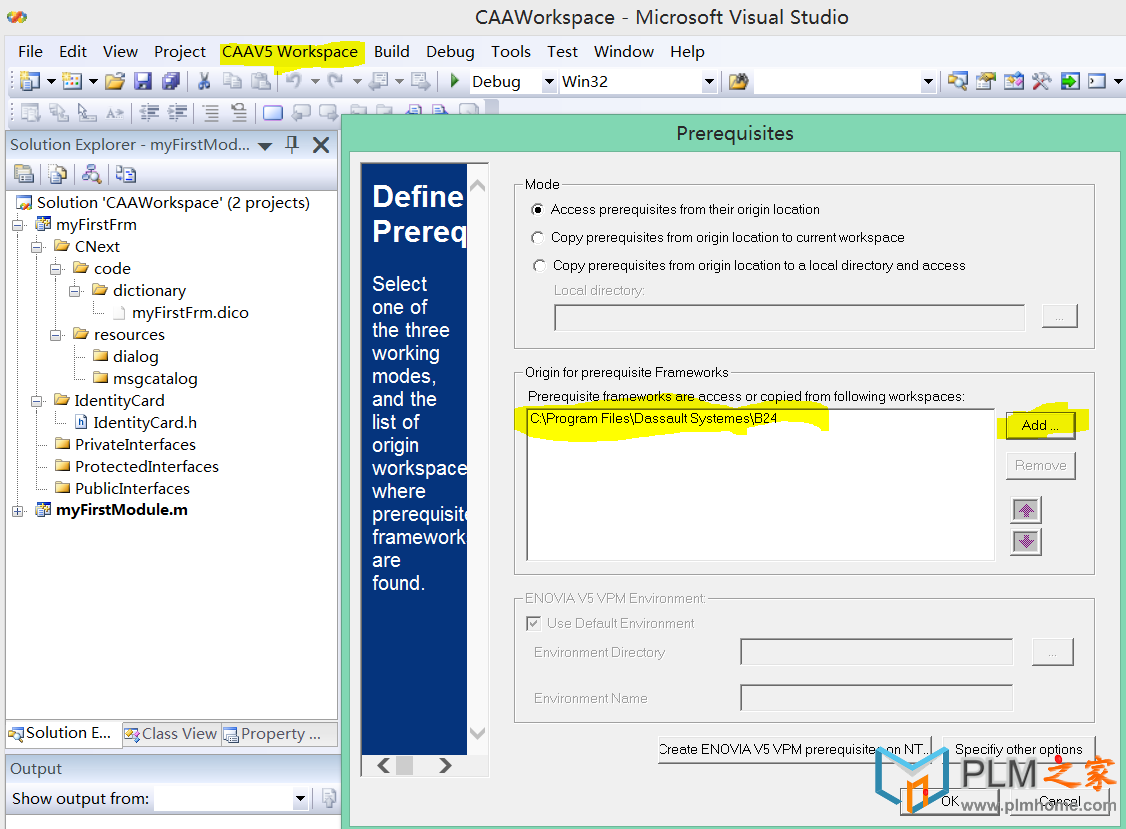This screenshot has height=829, width=1126.
Task: Save the current file with Save icon
Action: tap(143, 81)
